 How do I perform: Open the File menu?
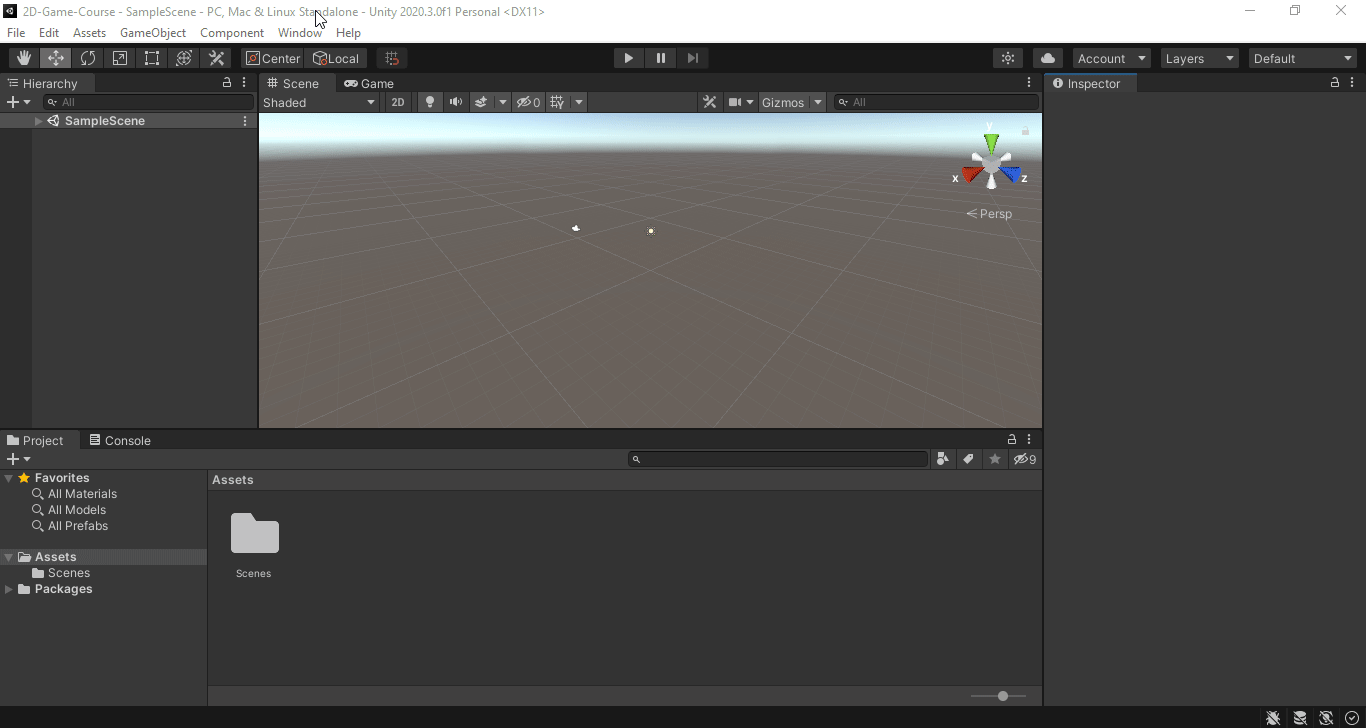[16, 33]
